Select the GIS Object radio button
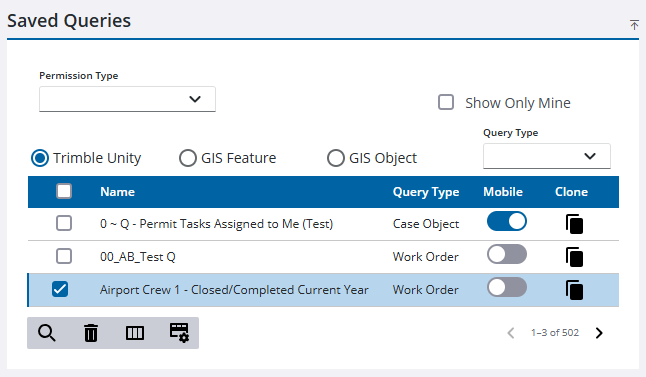646x377 pixels. point(335,158)
